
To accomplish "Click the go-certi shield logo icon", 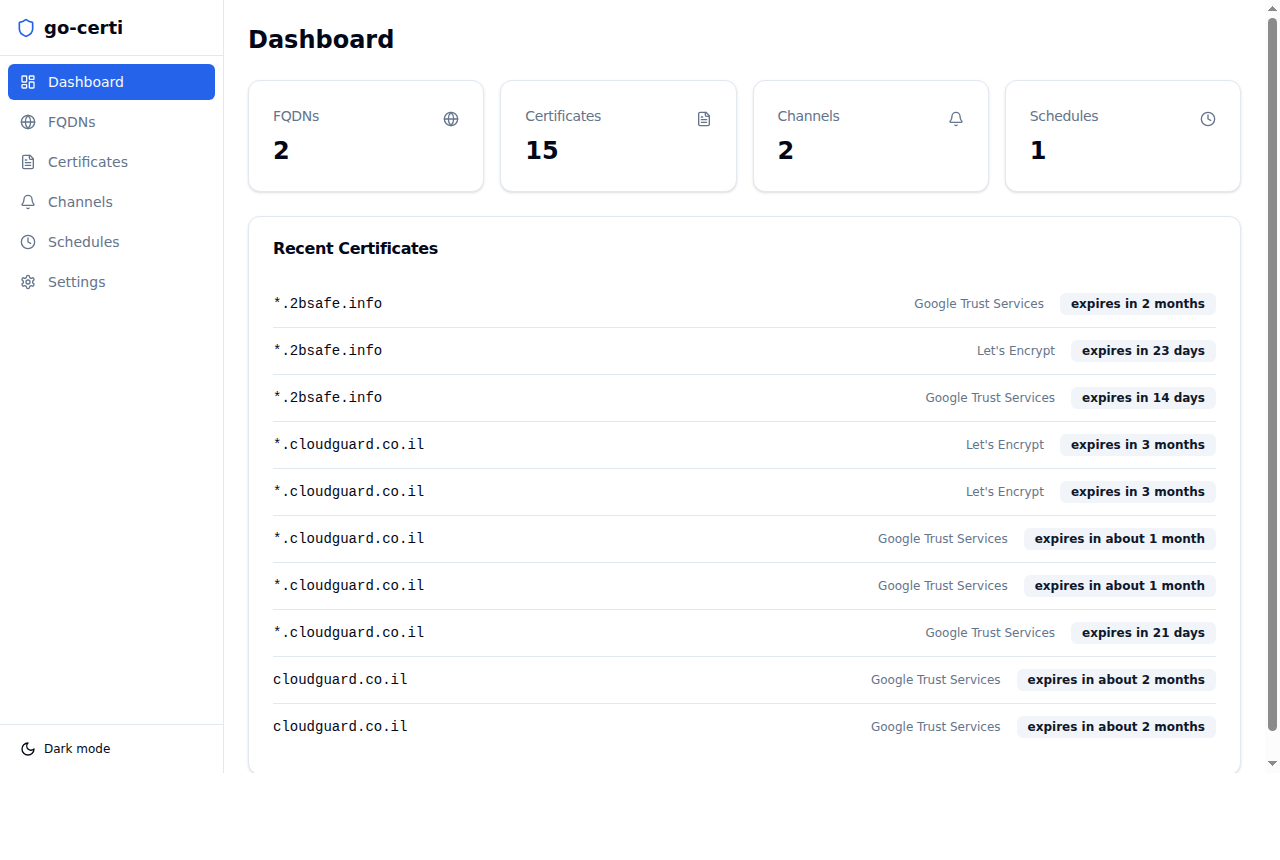I will coord(26,28).
